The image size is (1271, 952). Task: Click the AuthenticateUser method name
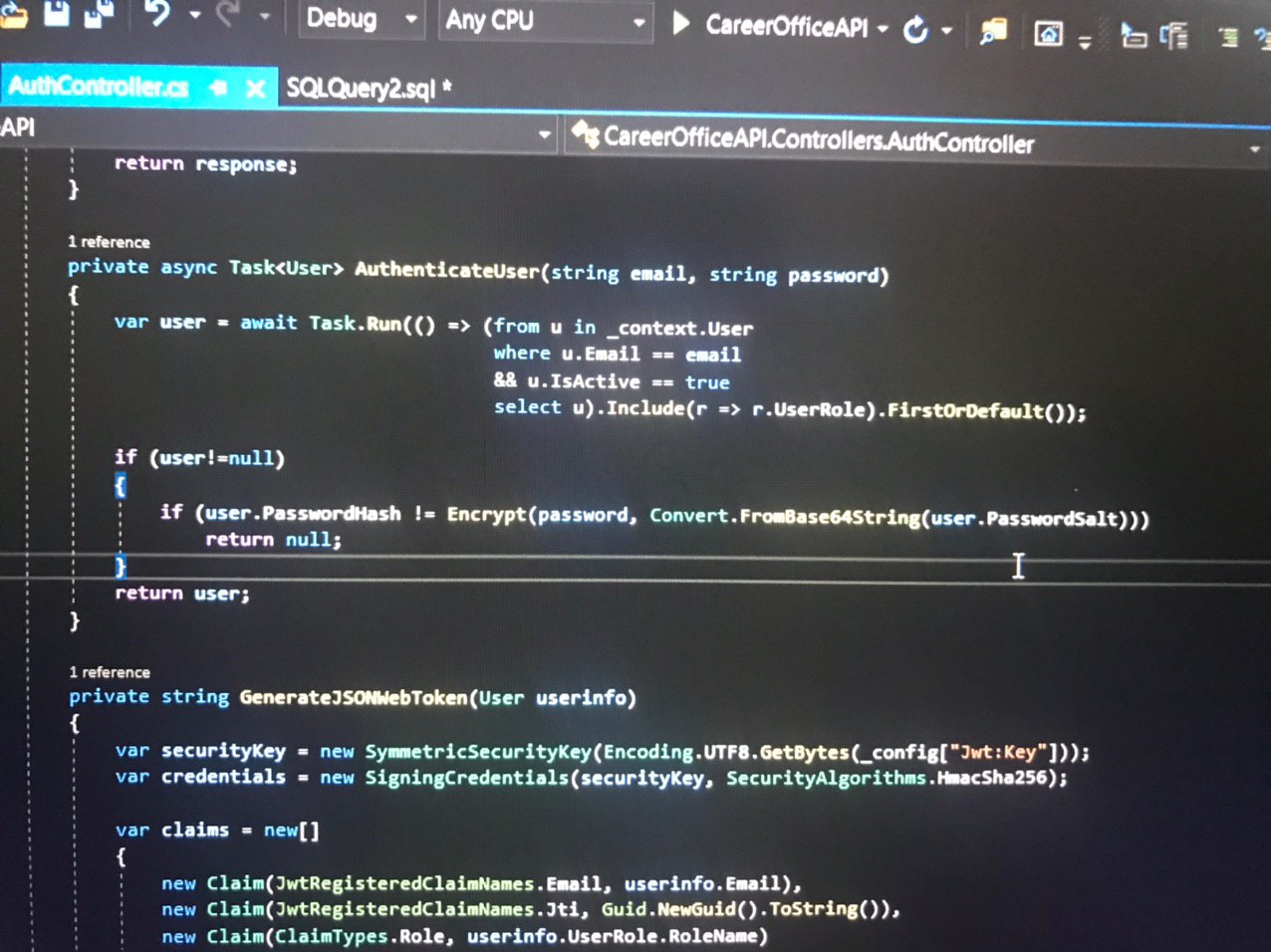447,270
